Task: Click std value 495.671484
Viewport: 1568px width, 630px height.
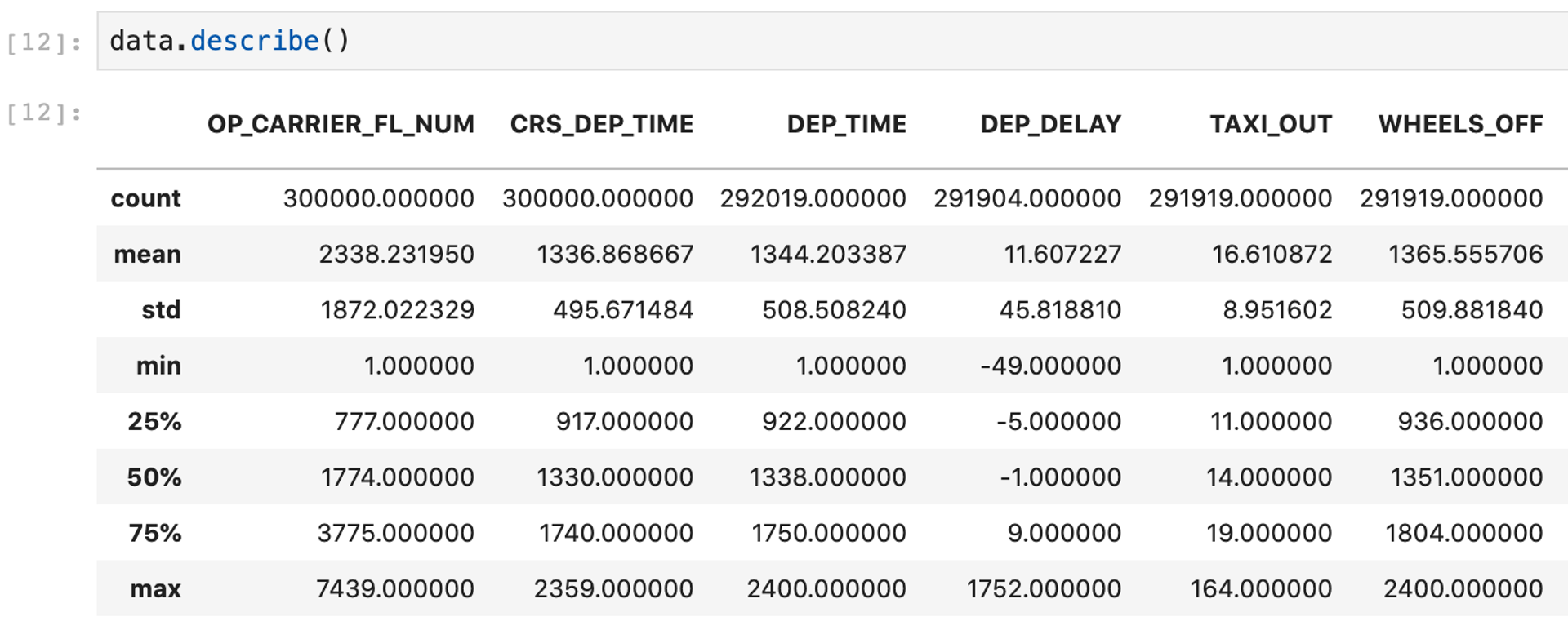Action: coord(623,310)
